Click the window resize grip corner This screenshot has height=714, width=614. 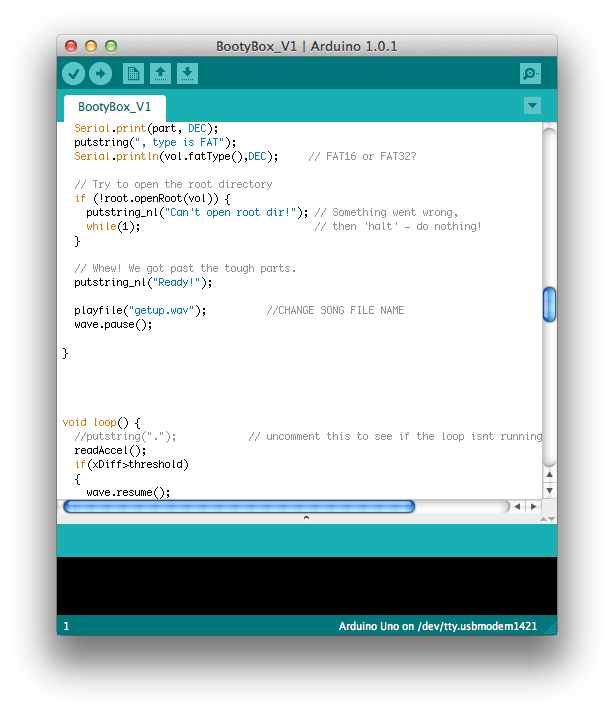(552, 629)
